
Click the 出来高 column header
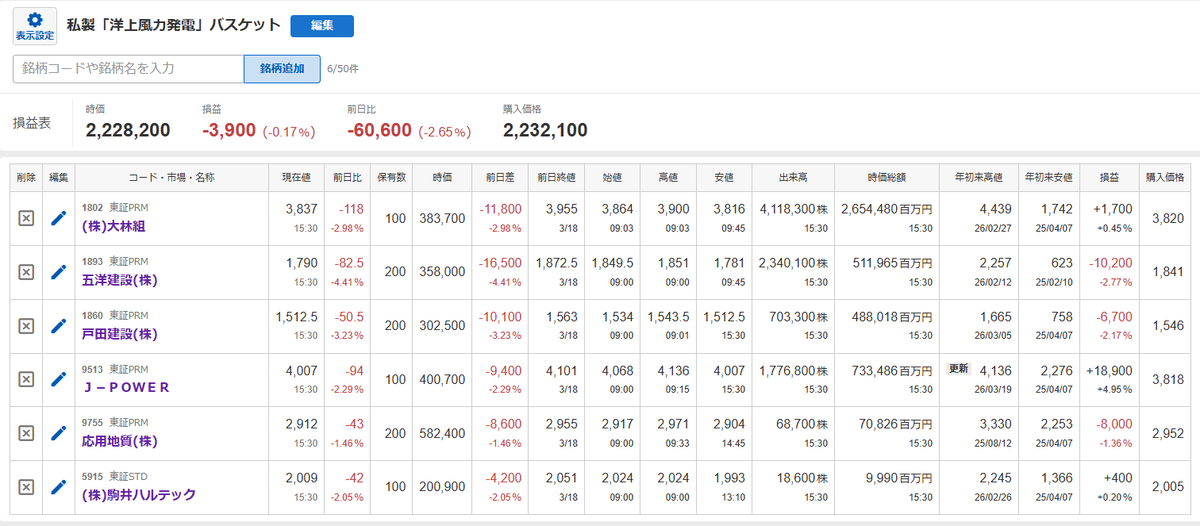[793, 178]
